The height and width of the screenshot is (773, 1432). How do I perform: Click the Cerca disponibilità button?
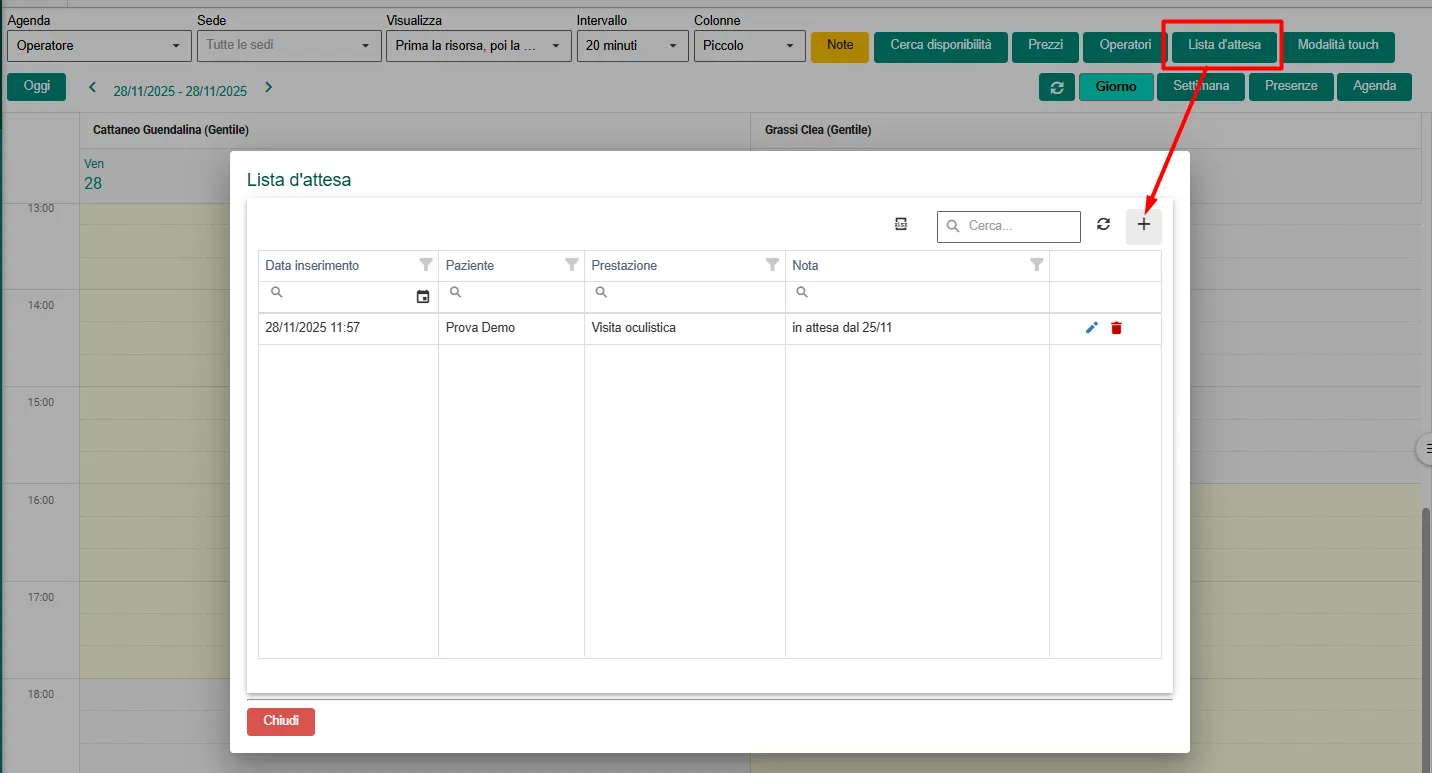940,46
